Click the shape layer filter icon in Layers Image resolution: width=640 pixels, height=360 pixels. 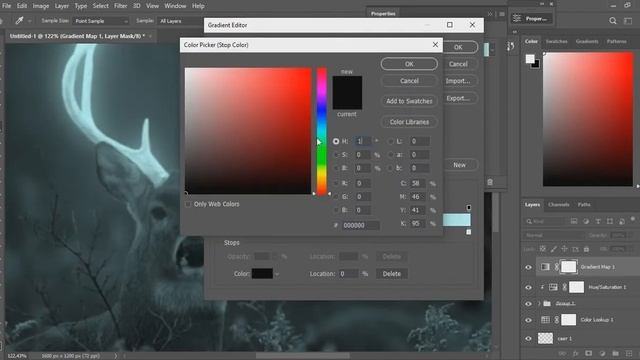tap(610, 221)
